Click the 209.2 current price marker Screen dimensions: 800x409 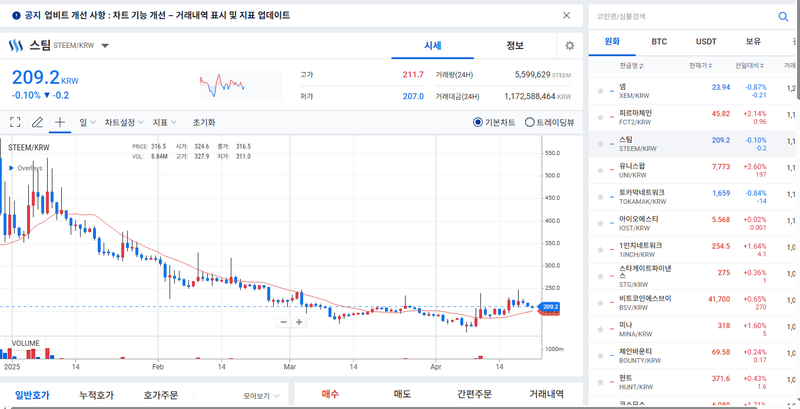click(x=548, y=307)
